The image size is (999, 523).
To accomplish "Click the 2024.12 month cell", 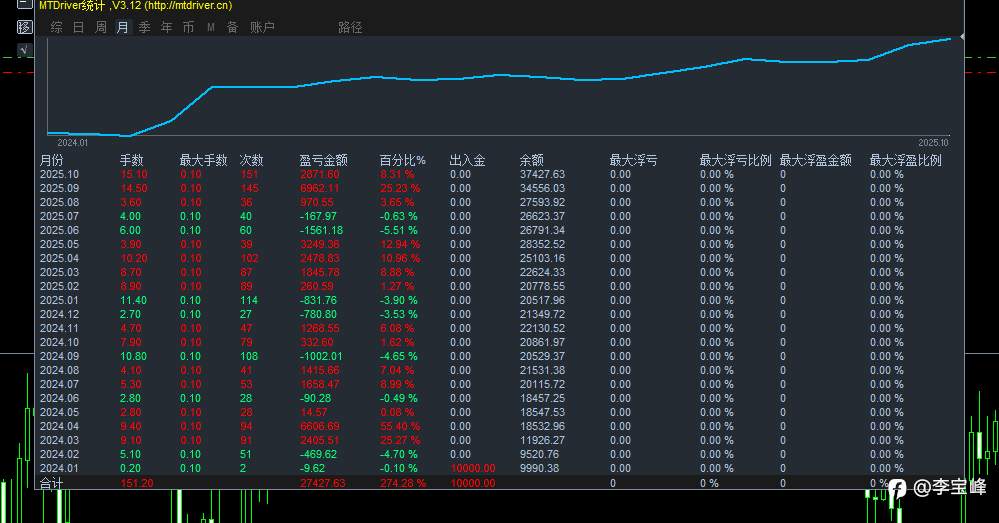I will 59,314.
